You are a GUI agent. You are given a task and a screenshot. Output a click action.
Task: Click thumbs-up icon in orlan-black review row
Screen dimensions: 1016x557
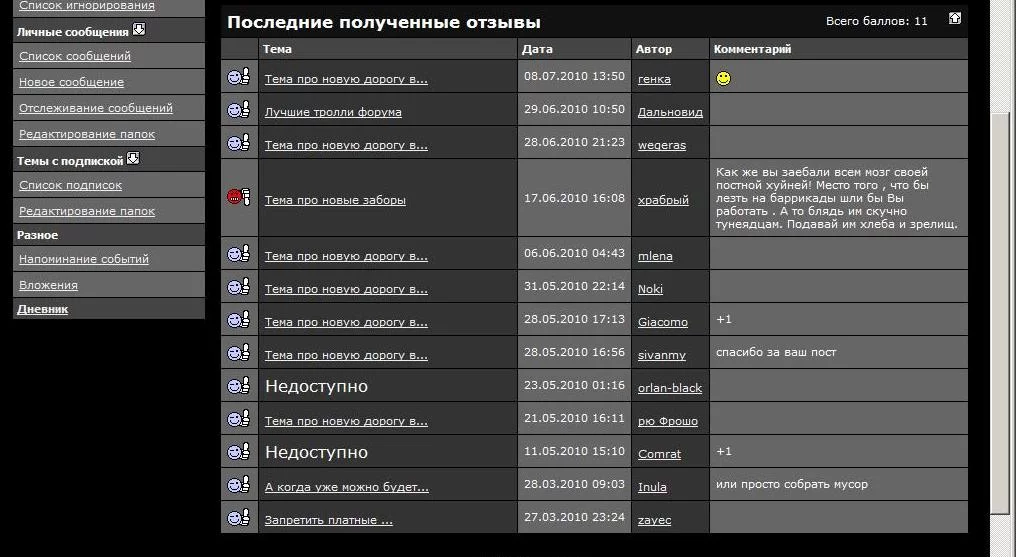239,386
